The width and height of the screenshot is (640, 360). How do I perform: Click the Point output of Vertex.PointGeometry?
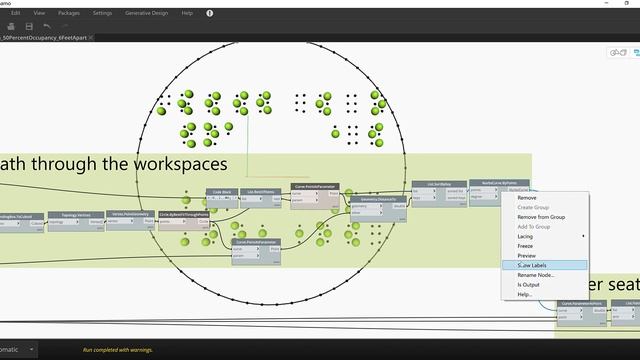pyautogui.click(x=149, y=221)
